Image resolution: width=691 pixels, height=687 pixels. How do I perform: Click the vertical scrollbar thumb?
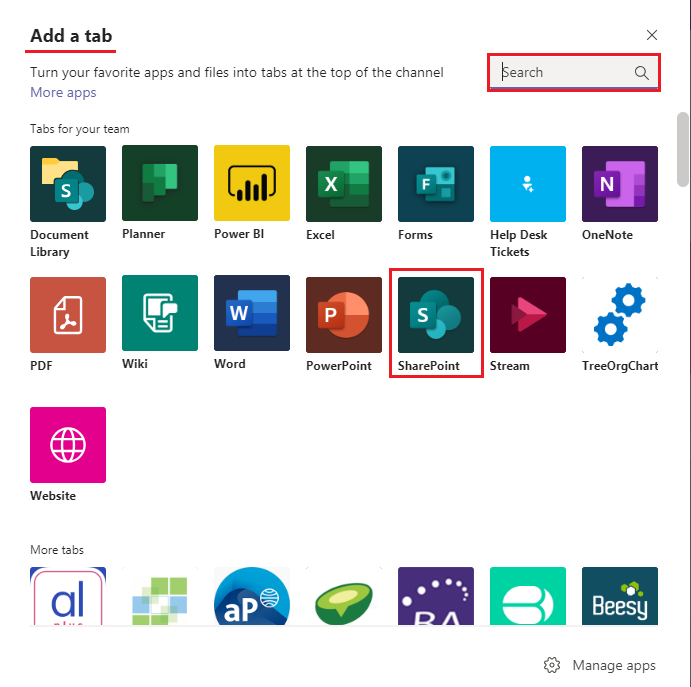[x=683, y=148]
